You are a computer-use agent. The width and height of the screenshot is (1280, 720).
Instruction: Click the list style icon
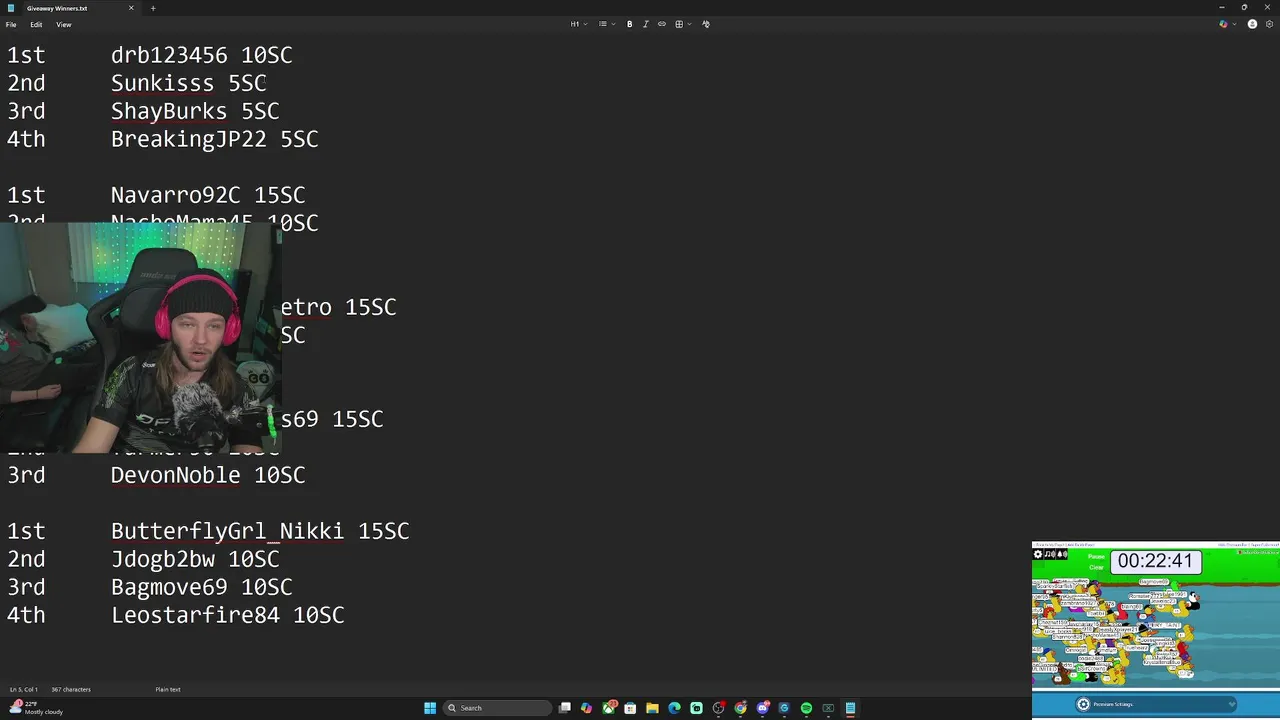click(x=602, y=24)
